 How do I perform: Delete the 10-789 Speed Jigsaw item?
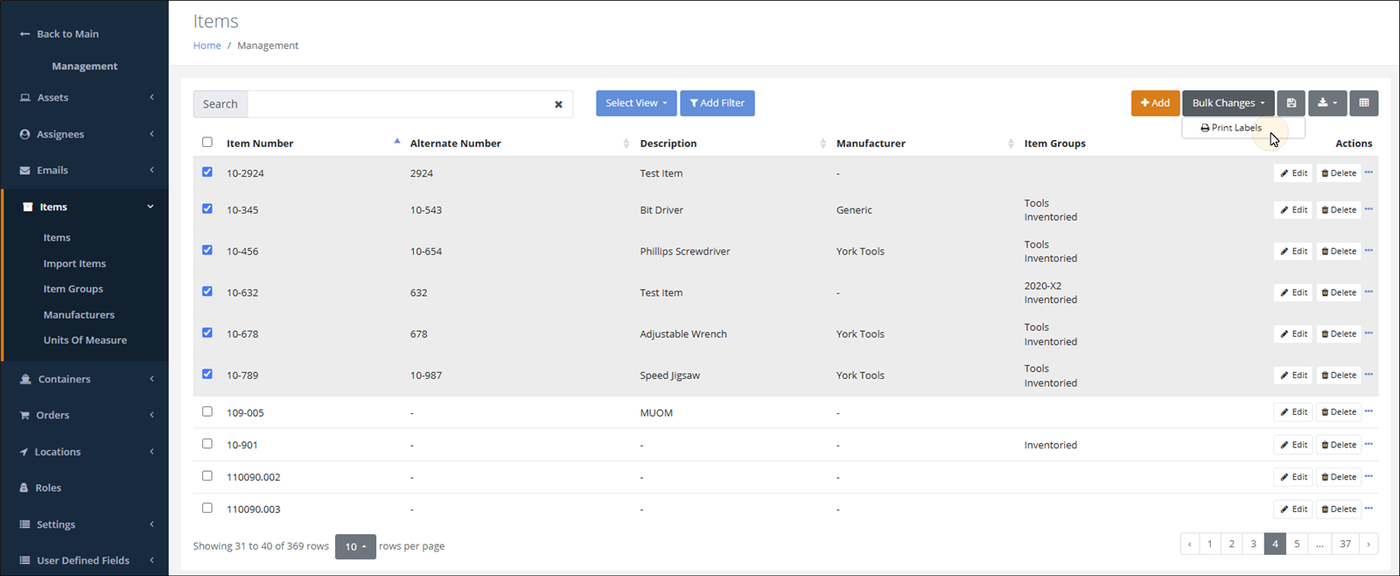1338,375
